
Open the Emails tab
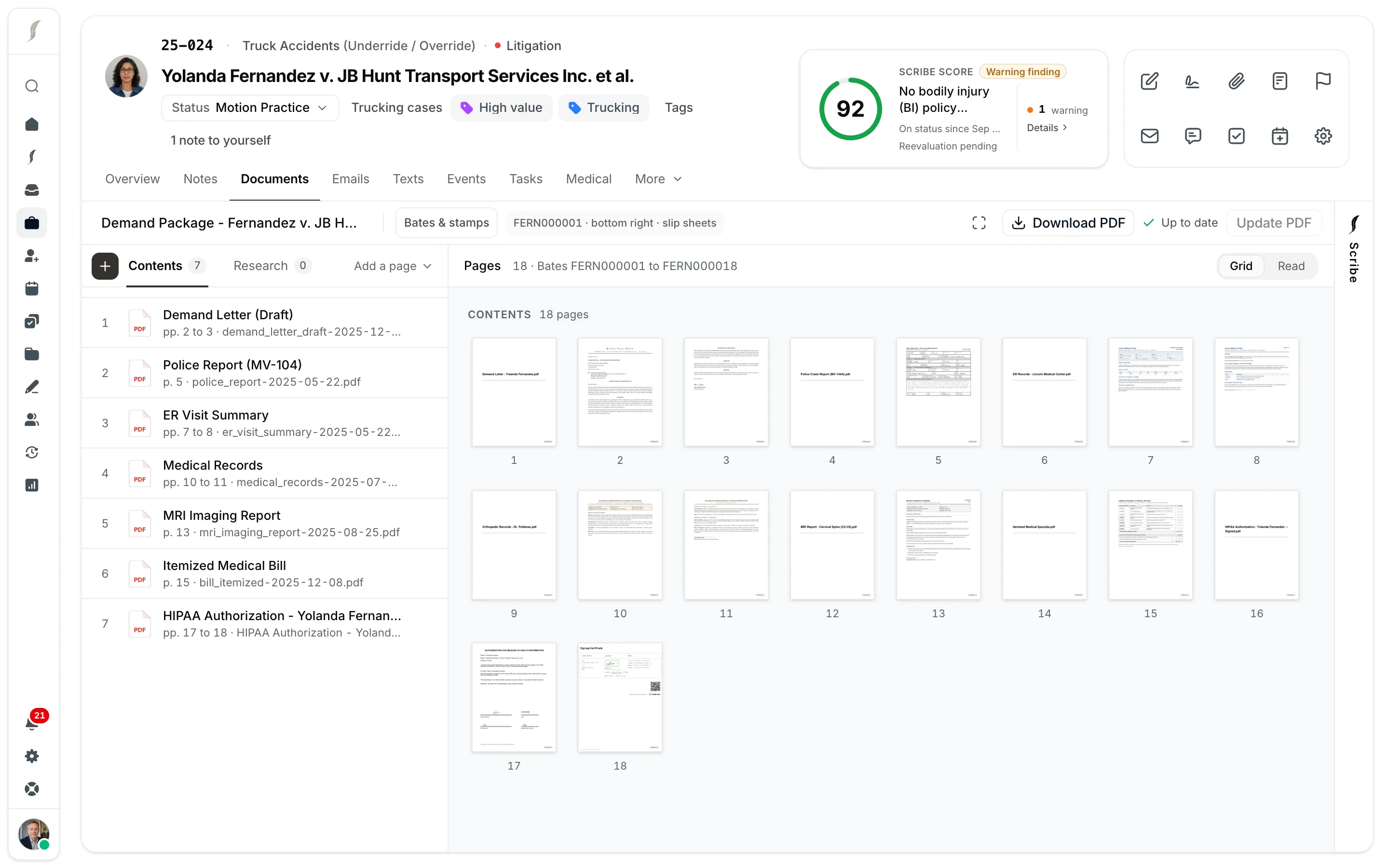coord(350,179)
